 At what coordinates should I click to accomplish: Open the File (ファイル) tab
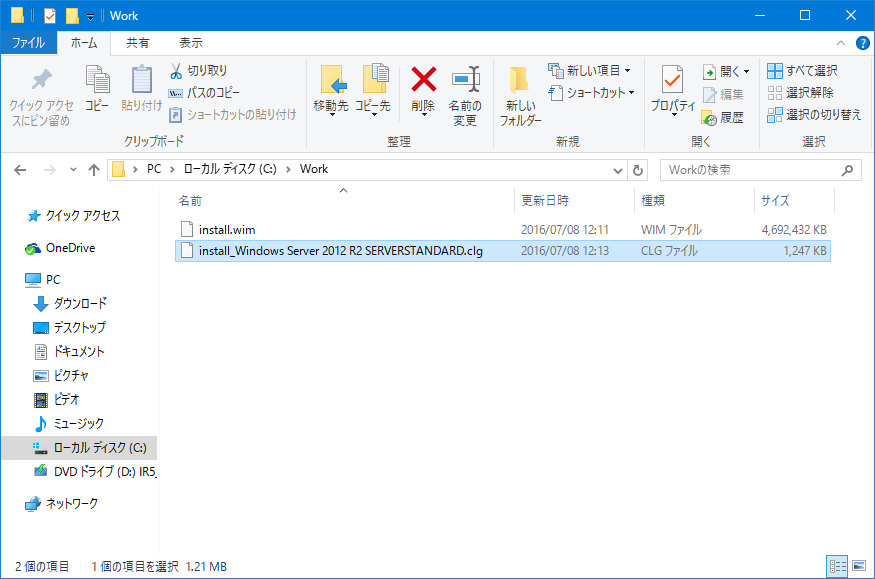(28, 43)
